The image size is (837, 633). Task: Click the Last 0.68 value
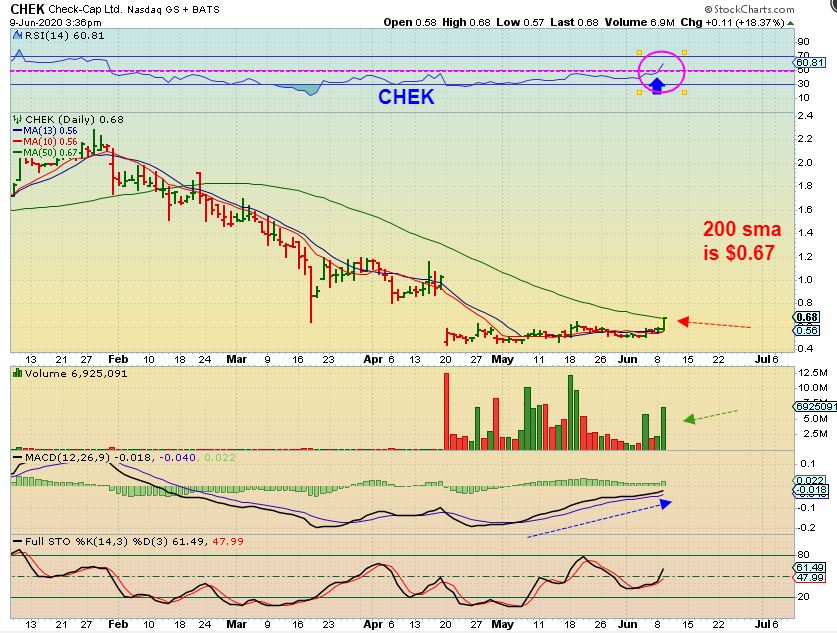click(574, 22)
